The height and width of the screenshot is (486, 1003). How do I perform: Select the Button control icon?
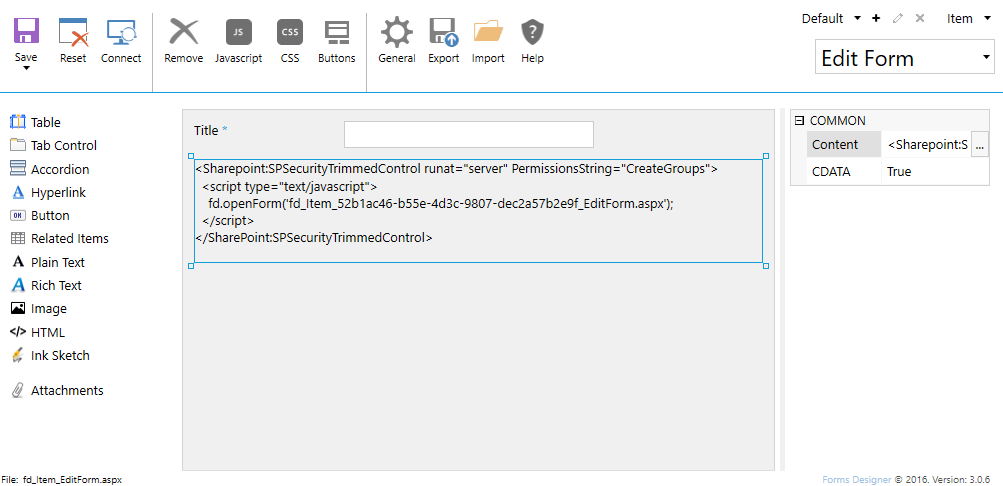pyautogui.click(x=18, y=216)
